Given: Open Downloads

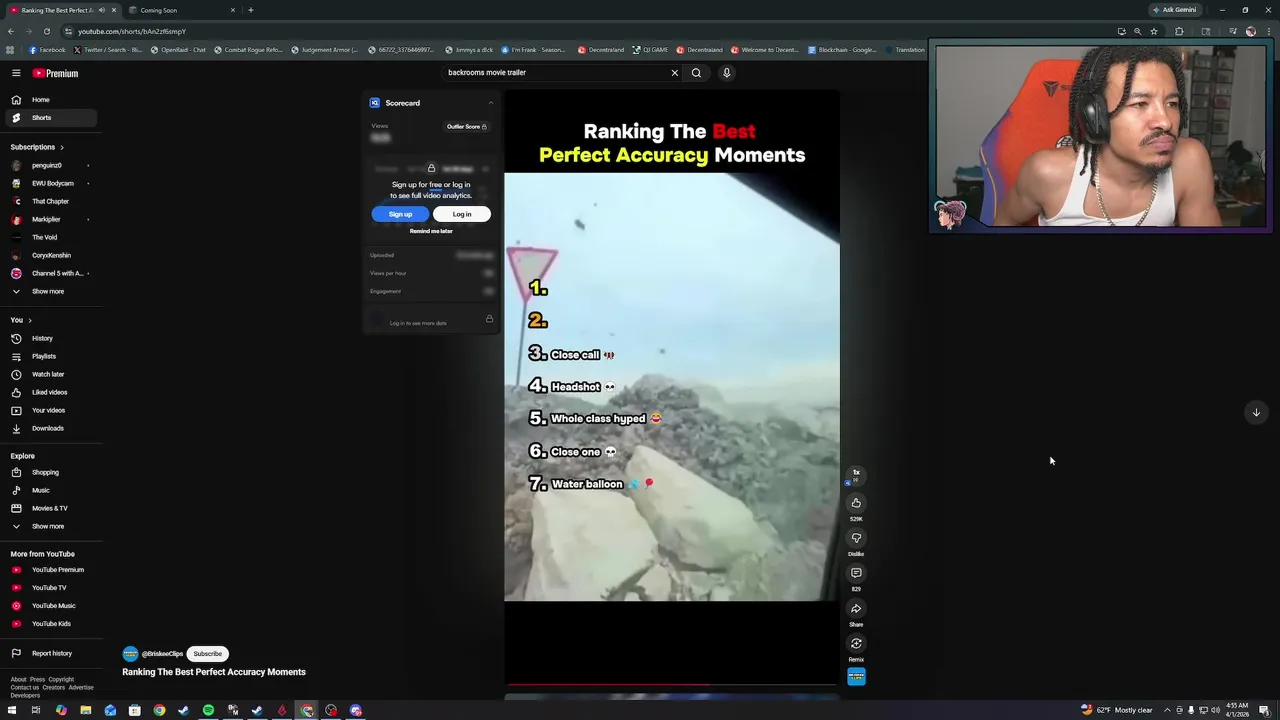Looking at the screenshot, I should [x=49, y=429].
